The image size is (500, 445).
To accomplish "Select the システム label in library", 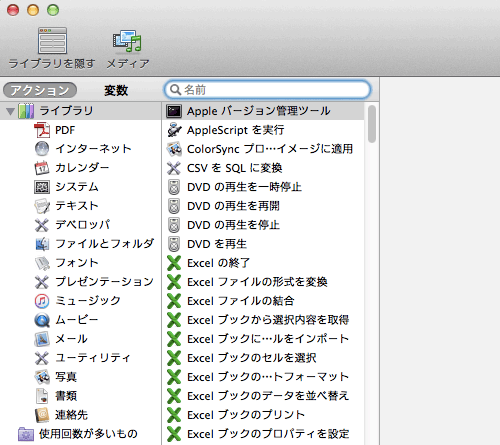I will 77,187.
